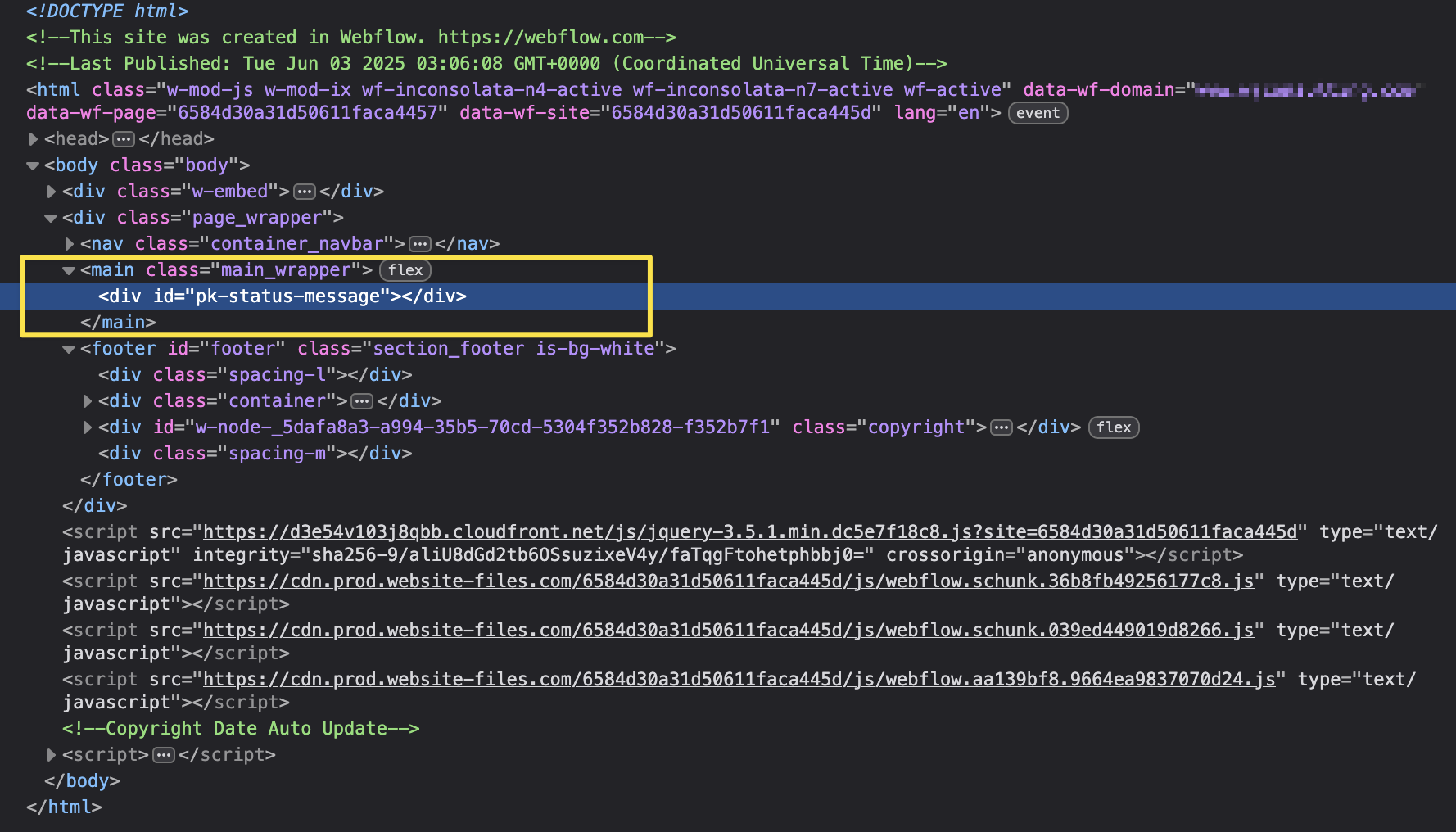Expand the last collapsed script node
This screenshot has width=1456, height=832.
(x=51, y=755)
